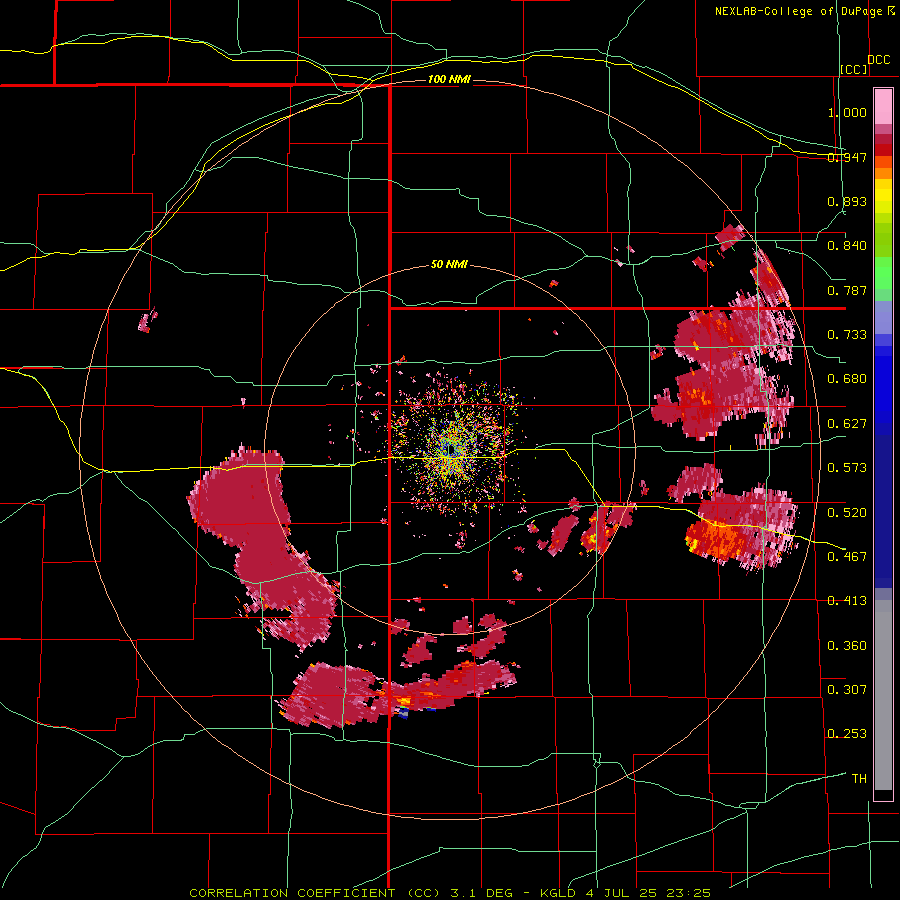Select the 0.627 color scale value

[x=847, y=424]
